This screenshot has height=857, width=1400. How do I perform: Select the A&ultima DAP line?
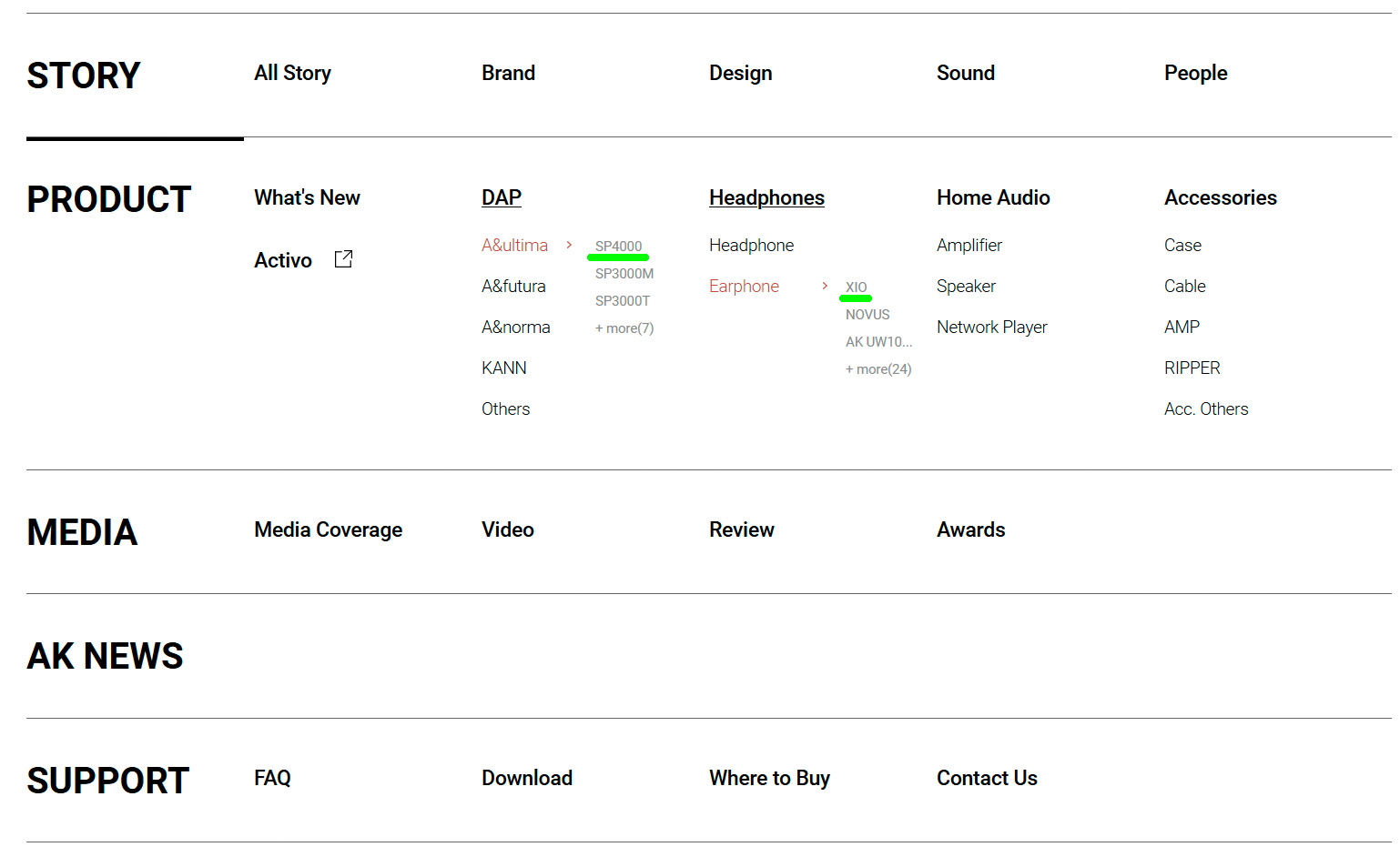coord(514,245)
